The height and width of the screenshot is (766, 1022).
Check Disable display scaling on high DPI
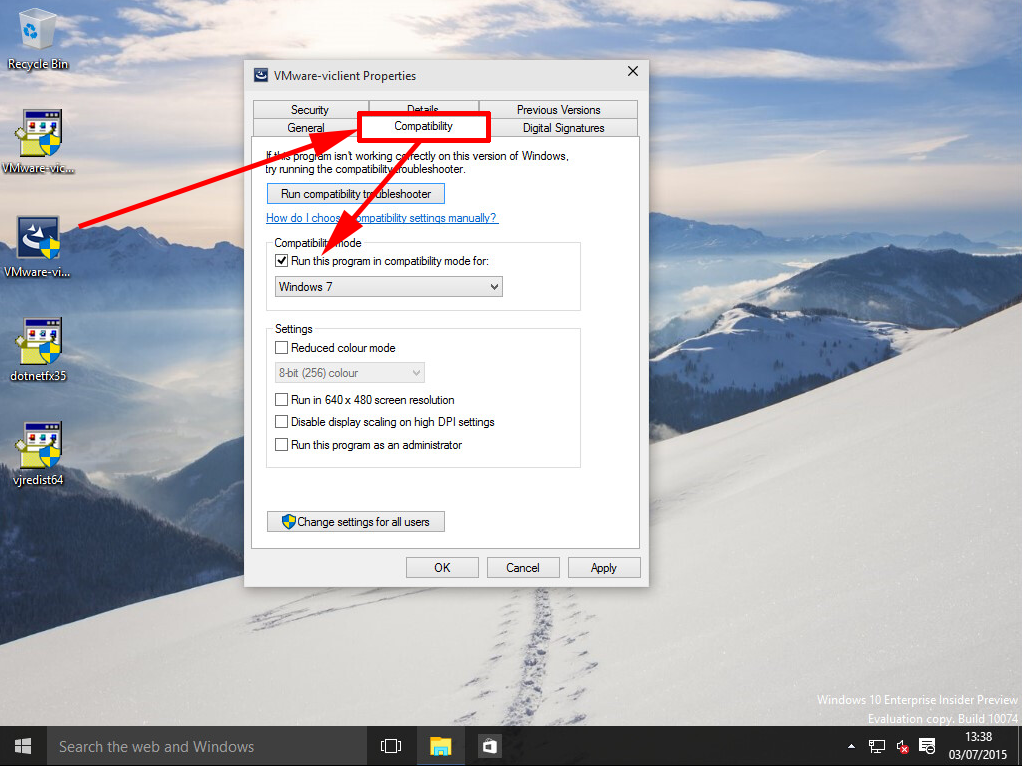(x=282, y=422)
